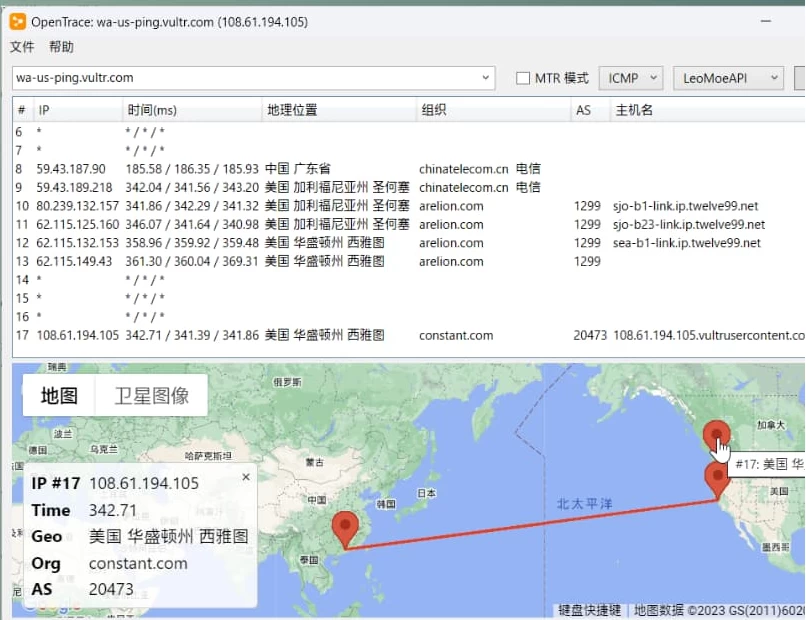Screen dimensions: 806x620
Task: Switch map to 地图 view
Action: point(59,396)
